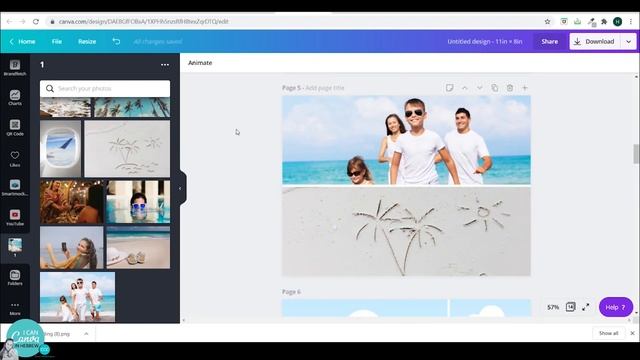Image resolution: width=640 pixels, height=360 pixels.
Task: Select the airplane window photo thumbnail
Action: pos(60,149)
